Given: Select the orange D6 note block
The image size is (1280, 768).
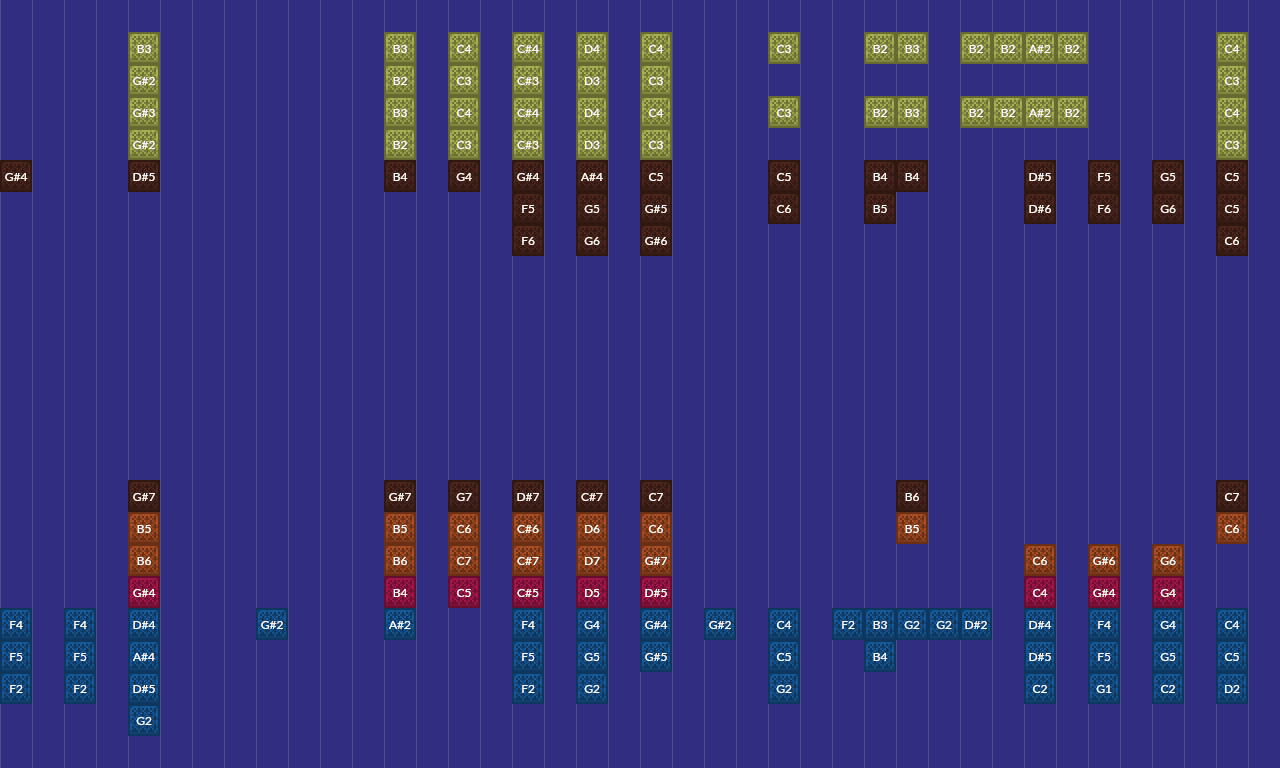Looking at the screenshot, I should click(592, 529).
